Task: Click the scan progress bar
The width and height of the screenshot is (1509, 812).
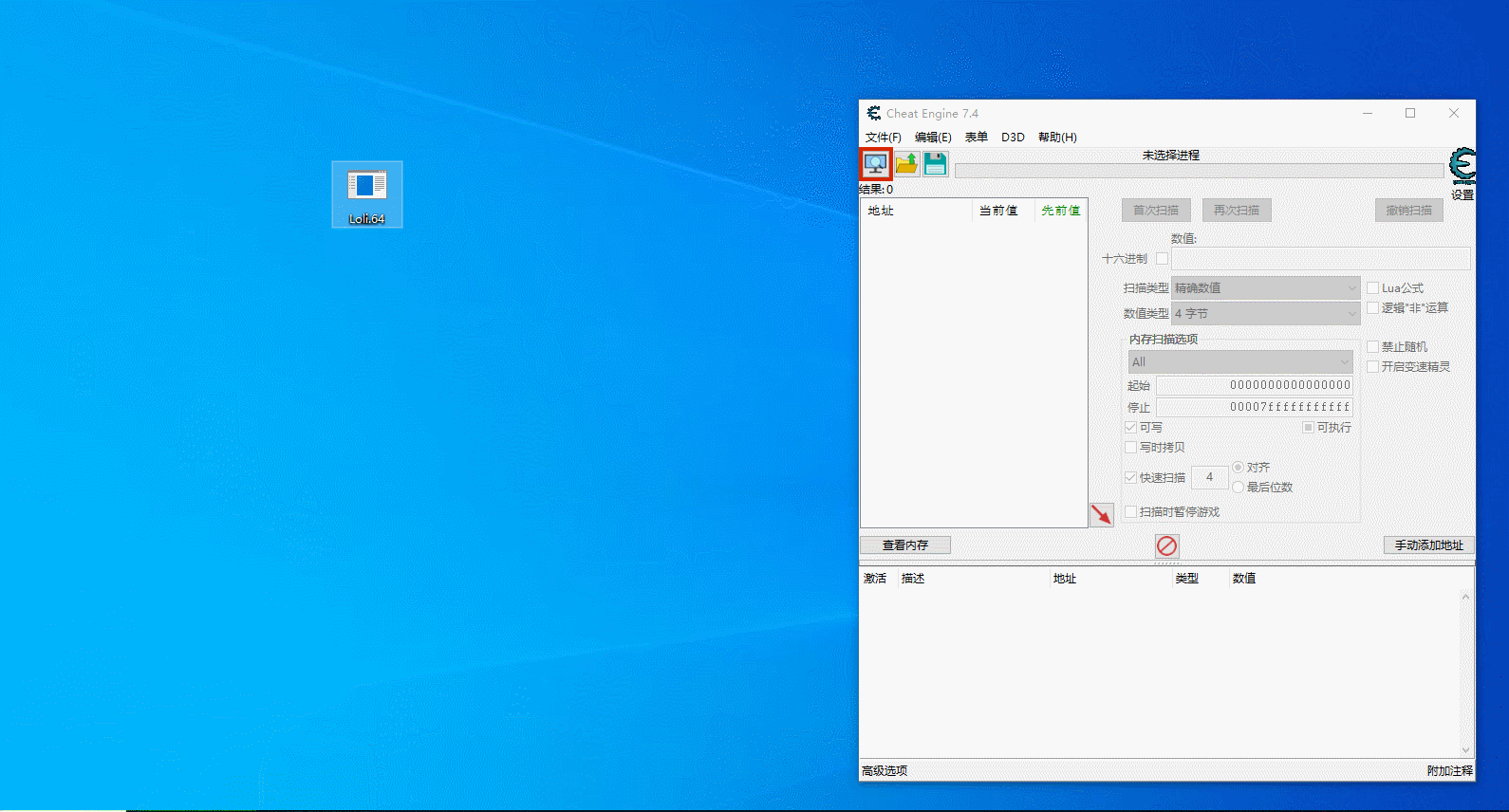Action: click(x=1199, y=171)
